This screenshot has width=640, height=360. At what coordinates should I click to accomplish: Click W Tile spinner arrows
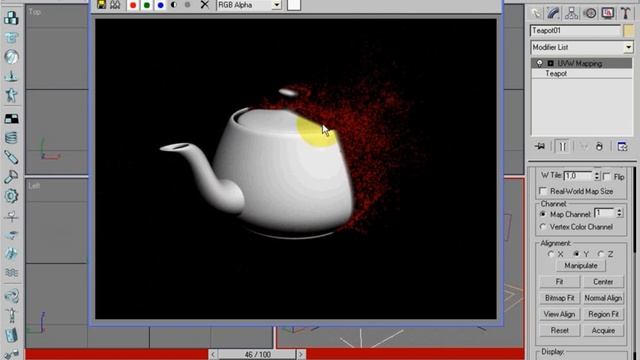596,176
